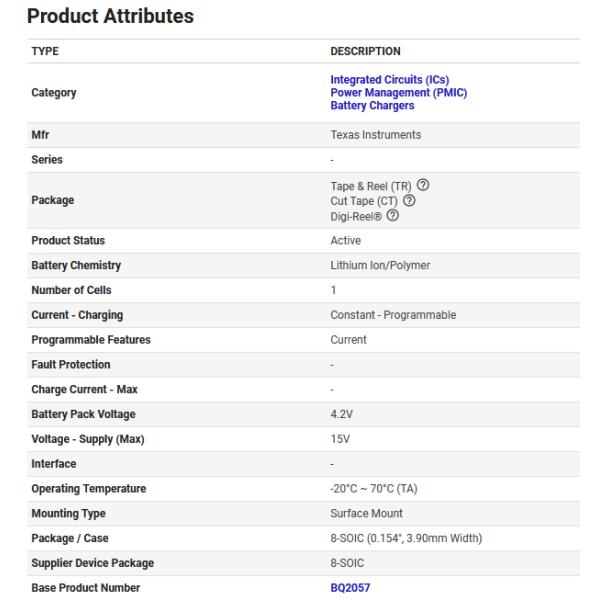
Task: Click the Texas Instruments manufacturer value
Action: pos(375,135)
